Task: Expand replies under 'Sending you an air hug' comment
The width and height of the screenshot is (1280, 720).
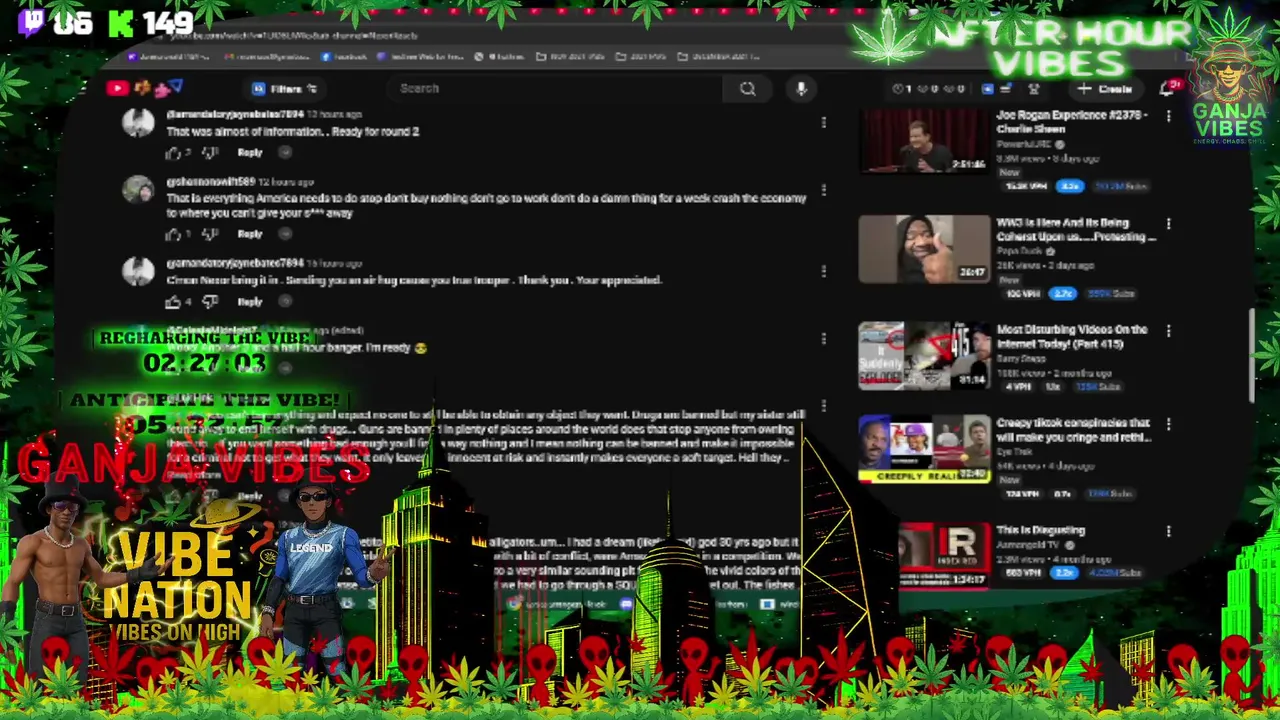Action: [285, 301]
